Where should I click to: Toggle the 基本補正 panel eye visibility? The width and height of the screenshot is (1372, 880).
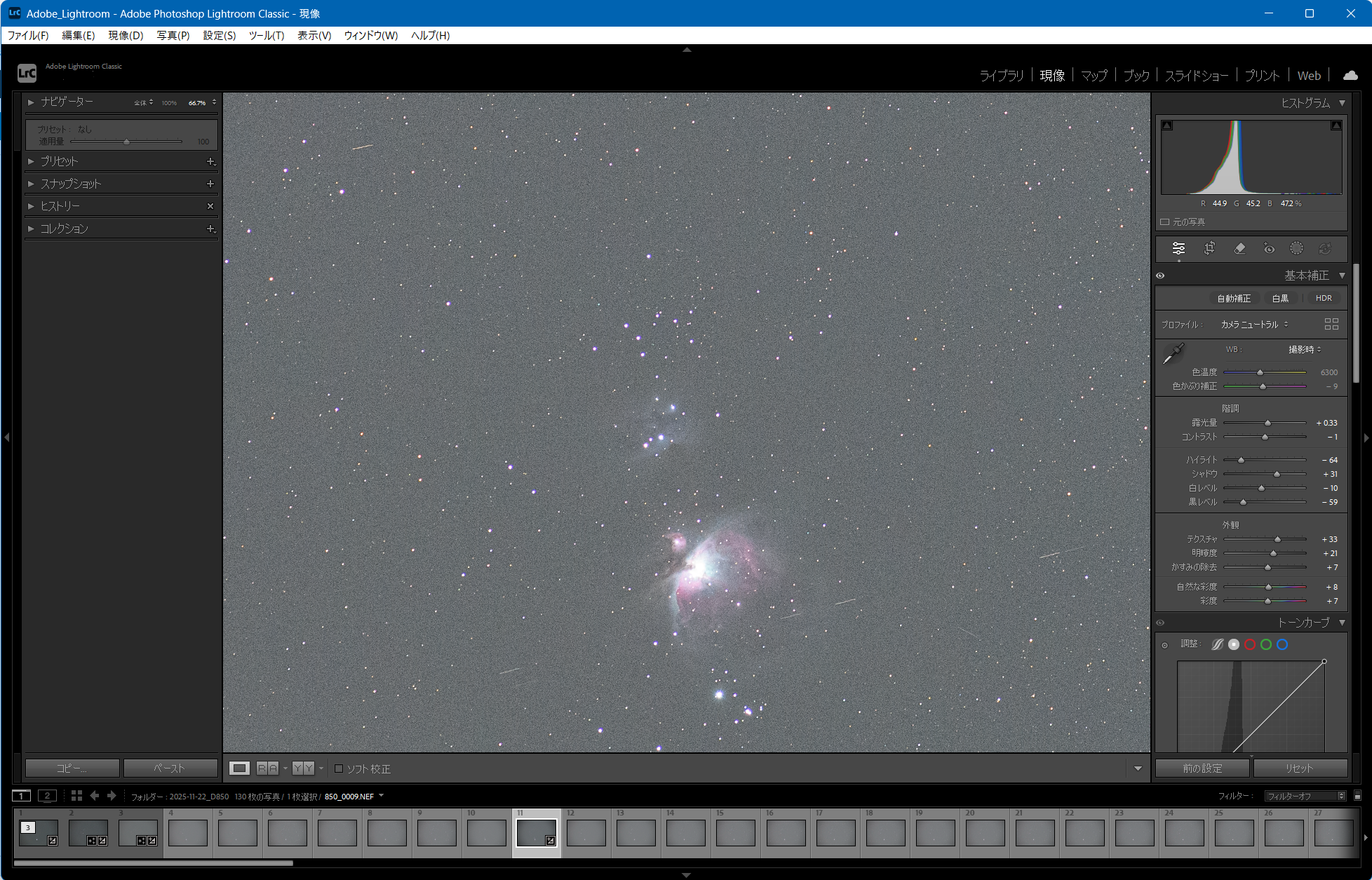(1160, 276)
